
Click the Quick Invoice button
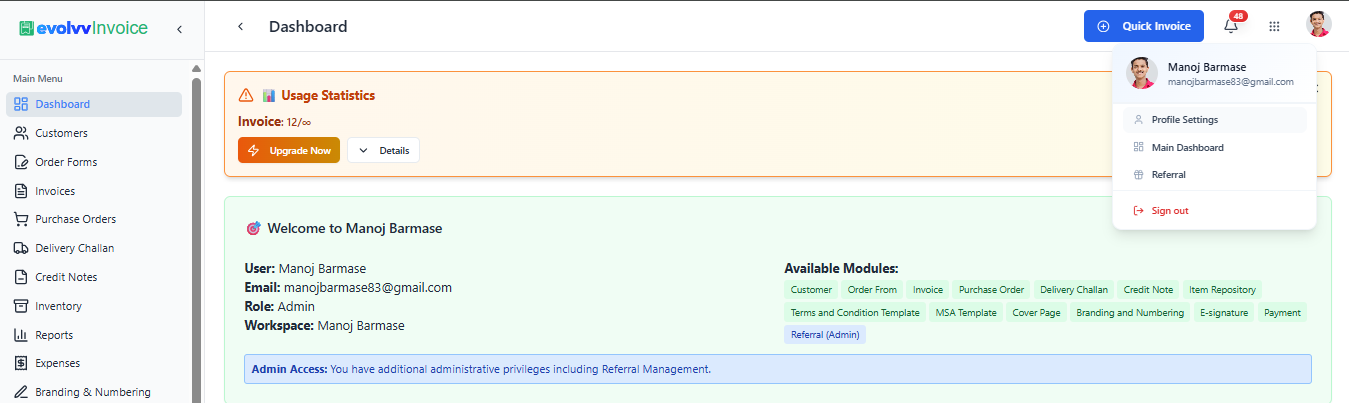[x=1144, y=26]
